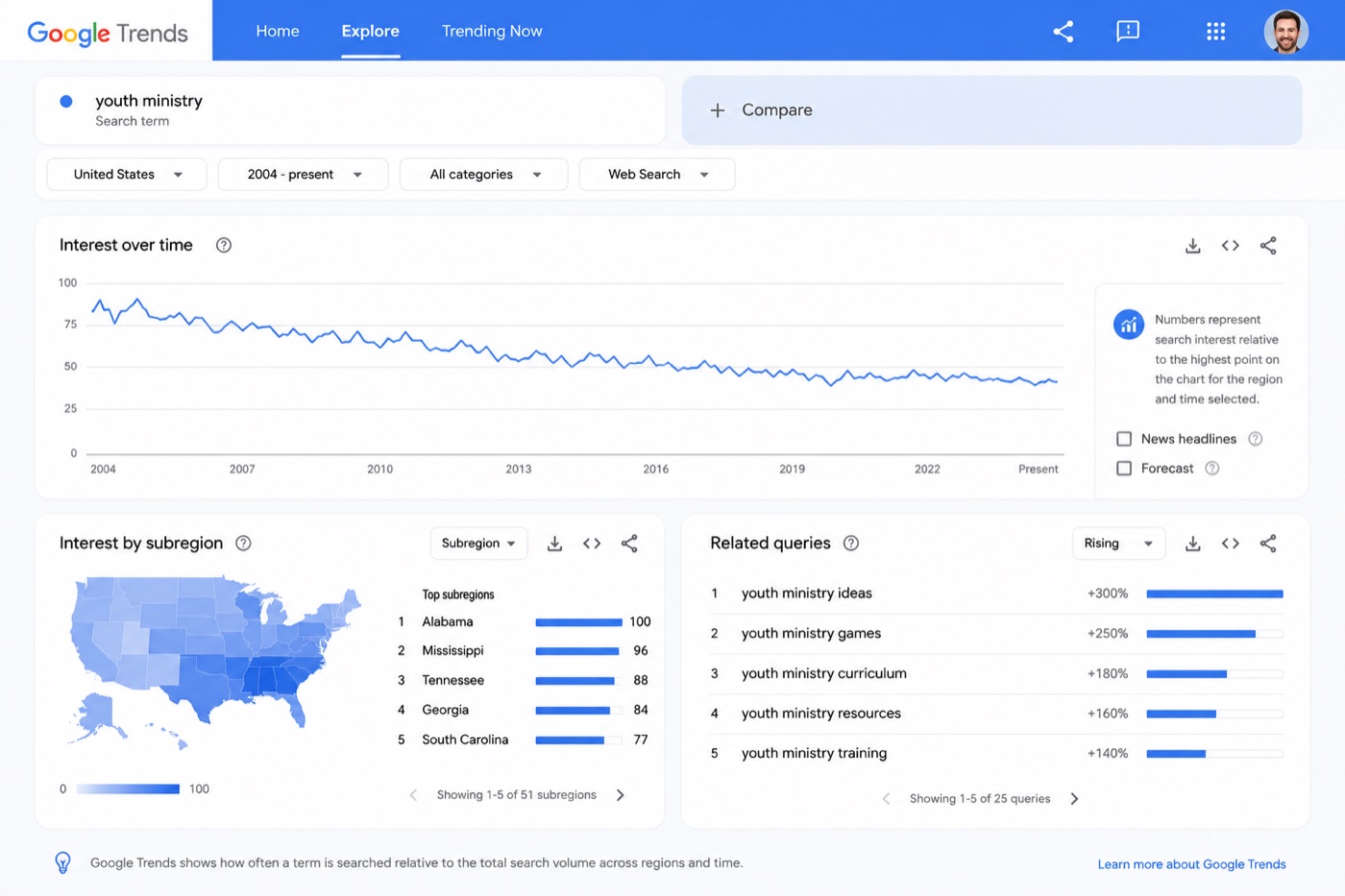Viewport: 1345px width, 896px height.
Task: Share this Trends page from header
Action: pos(1063,31)
